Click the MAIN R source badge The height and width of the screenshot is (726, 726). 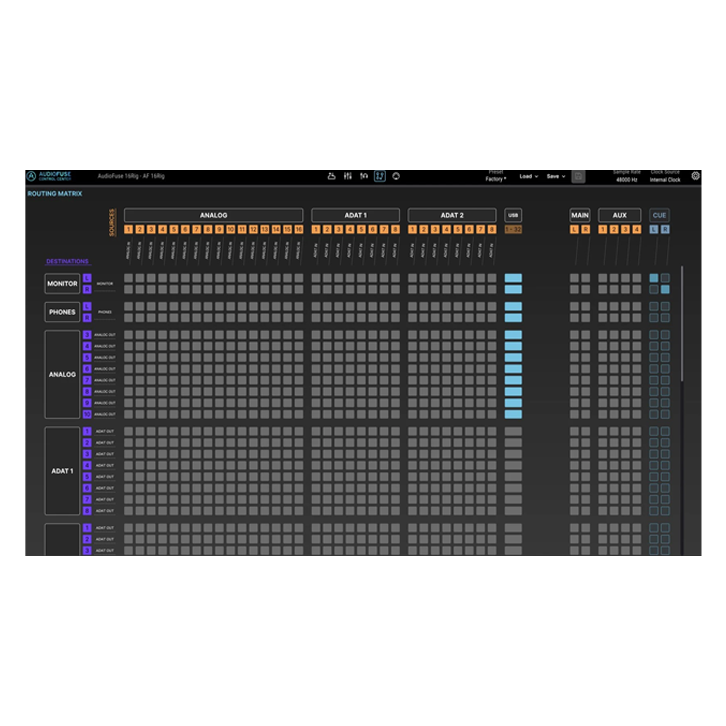tap(586, 229)
